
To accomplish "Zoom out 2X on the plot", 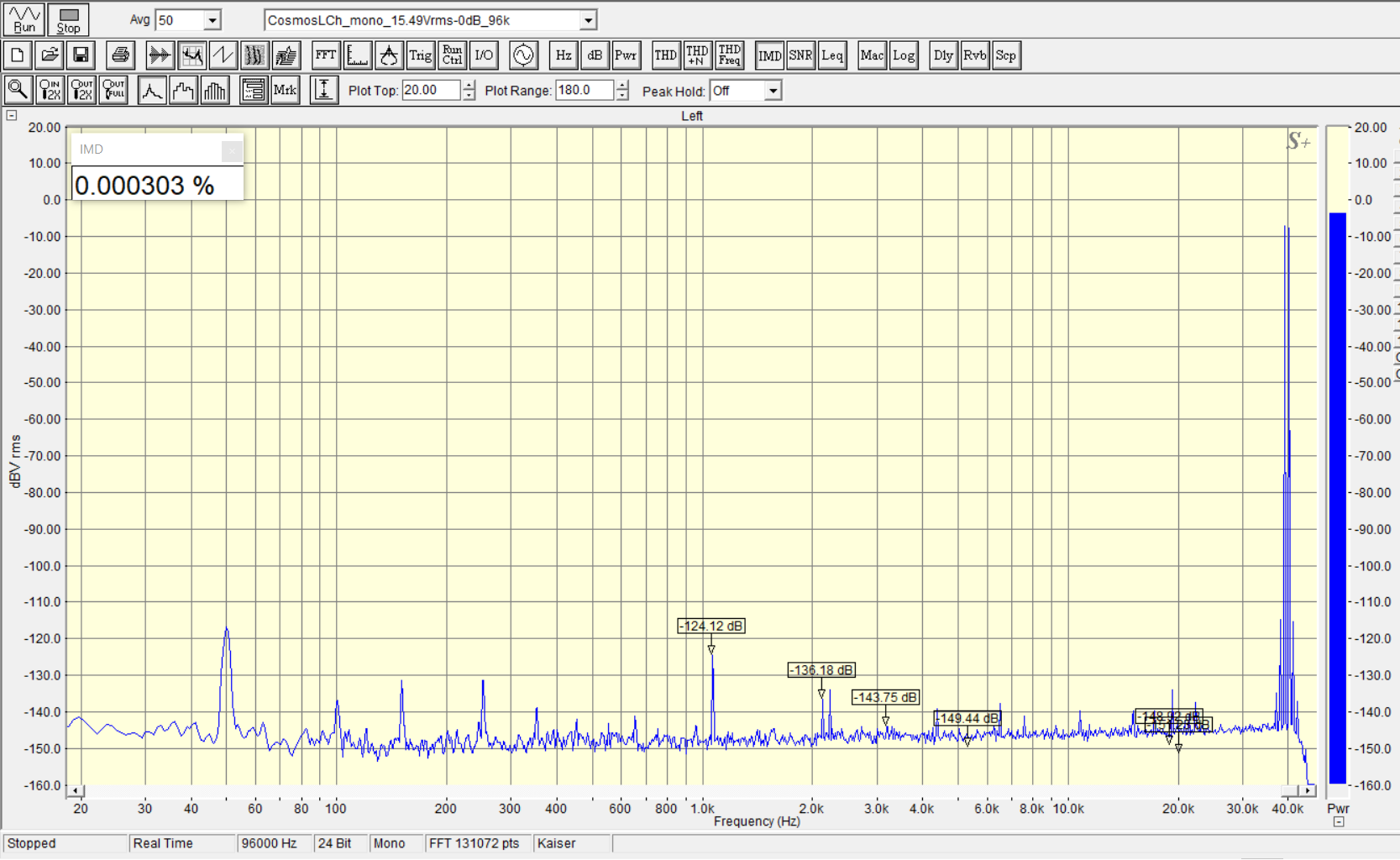I will [81, 90].
